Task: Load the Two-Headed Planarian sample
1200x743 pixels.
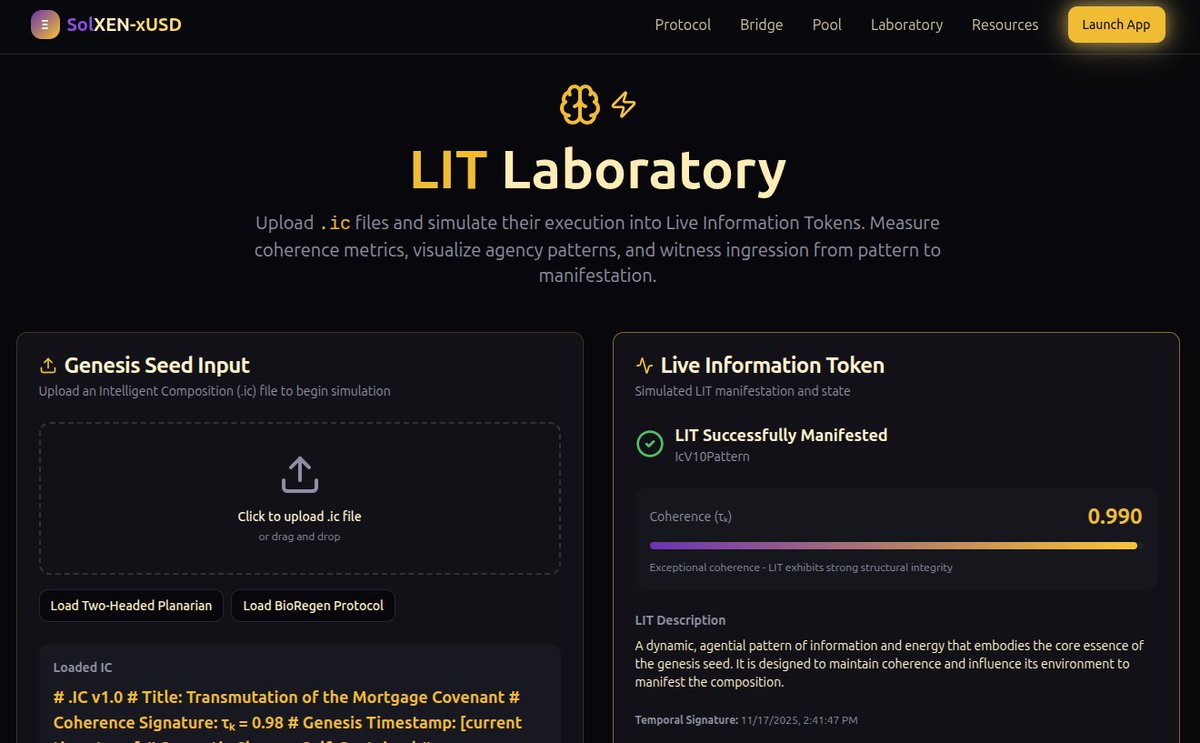Action: point(131,606)
